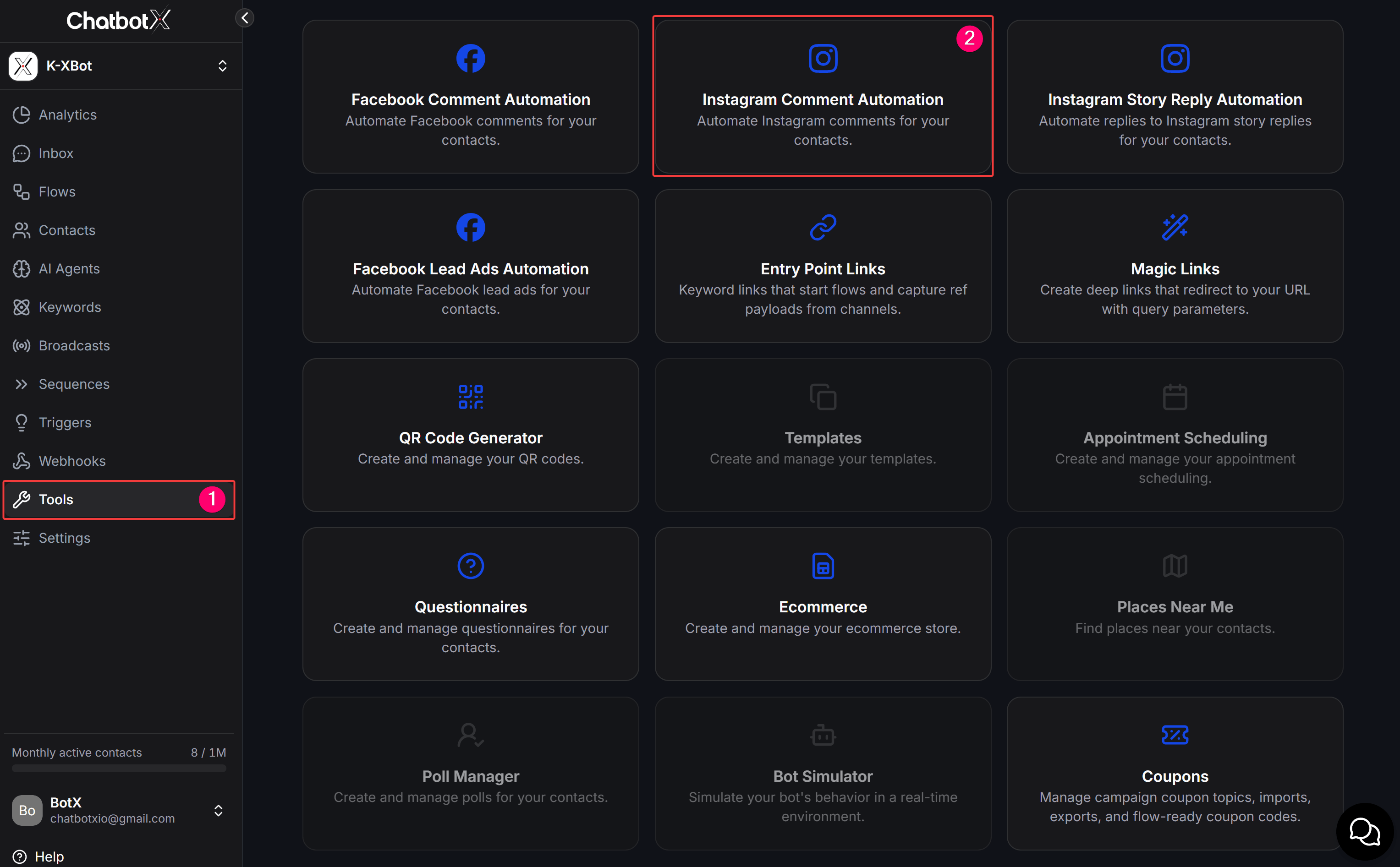
Task: Click the Analytics pie chart icon
Action: click(x=21, y=115)
